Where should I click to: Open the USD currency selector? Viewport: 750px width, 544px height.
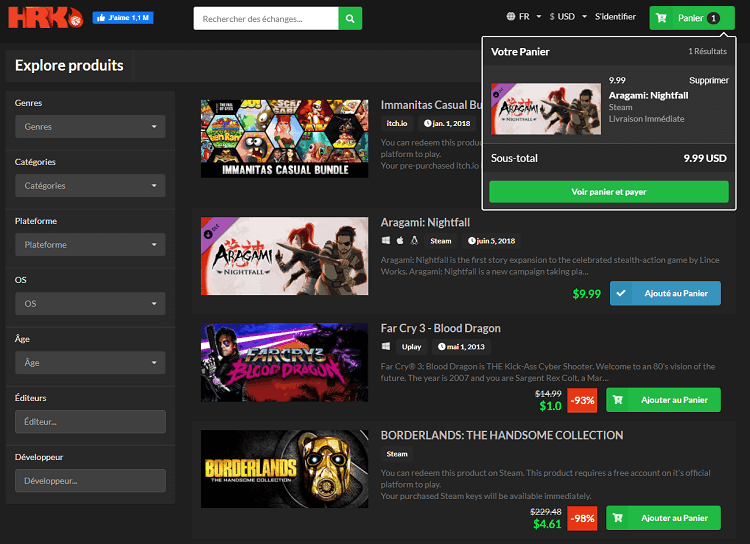[x=566, y=17]
